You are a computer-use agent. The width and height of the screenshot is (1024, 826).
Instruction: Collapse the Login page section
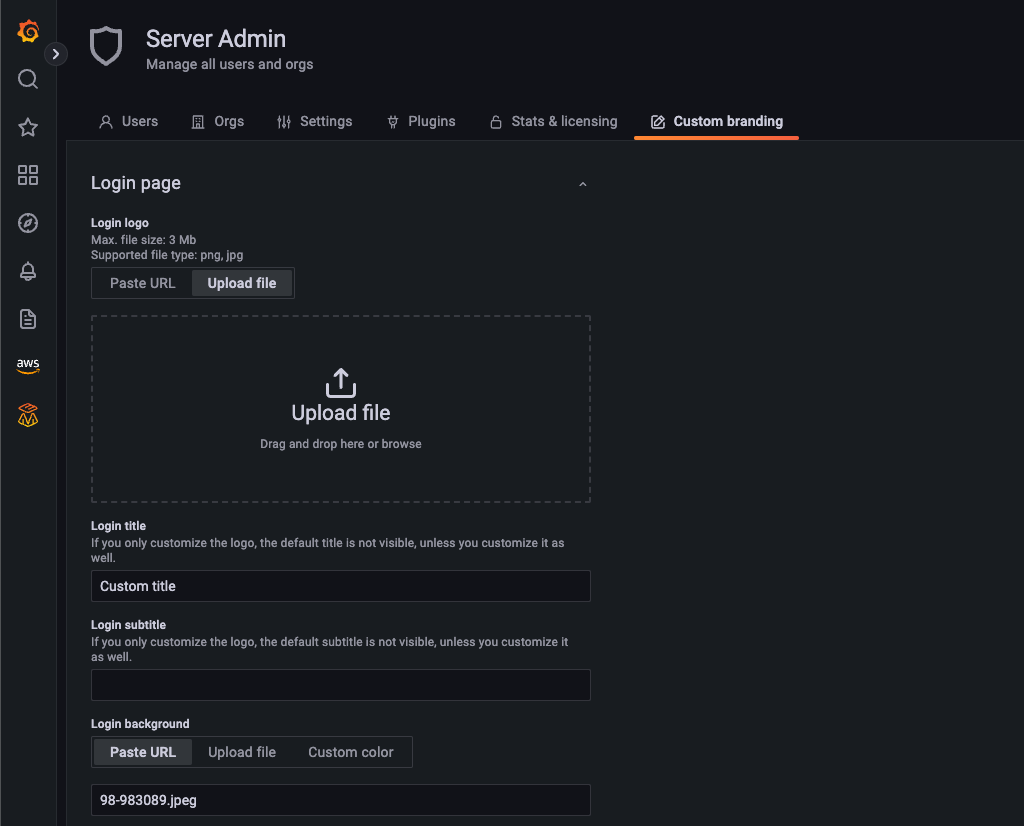582,184
